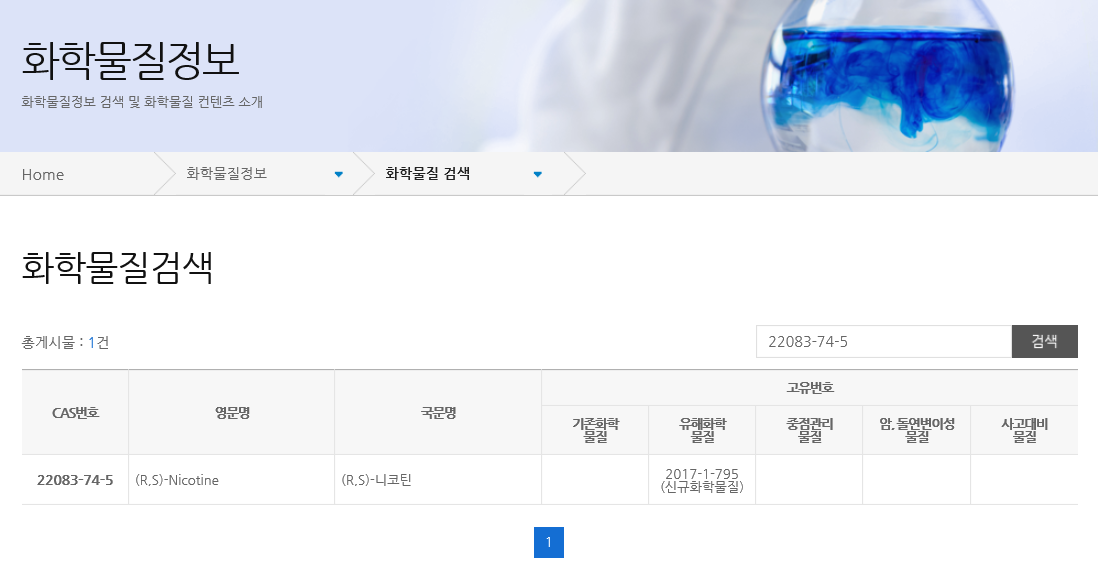This screenshot has width=1098, height=579.
Task: Select the 화학물질정보 breadcrumb item
Action: (x=226, y=174)
